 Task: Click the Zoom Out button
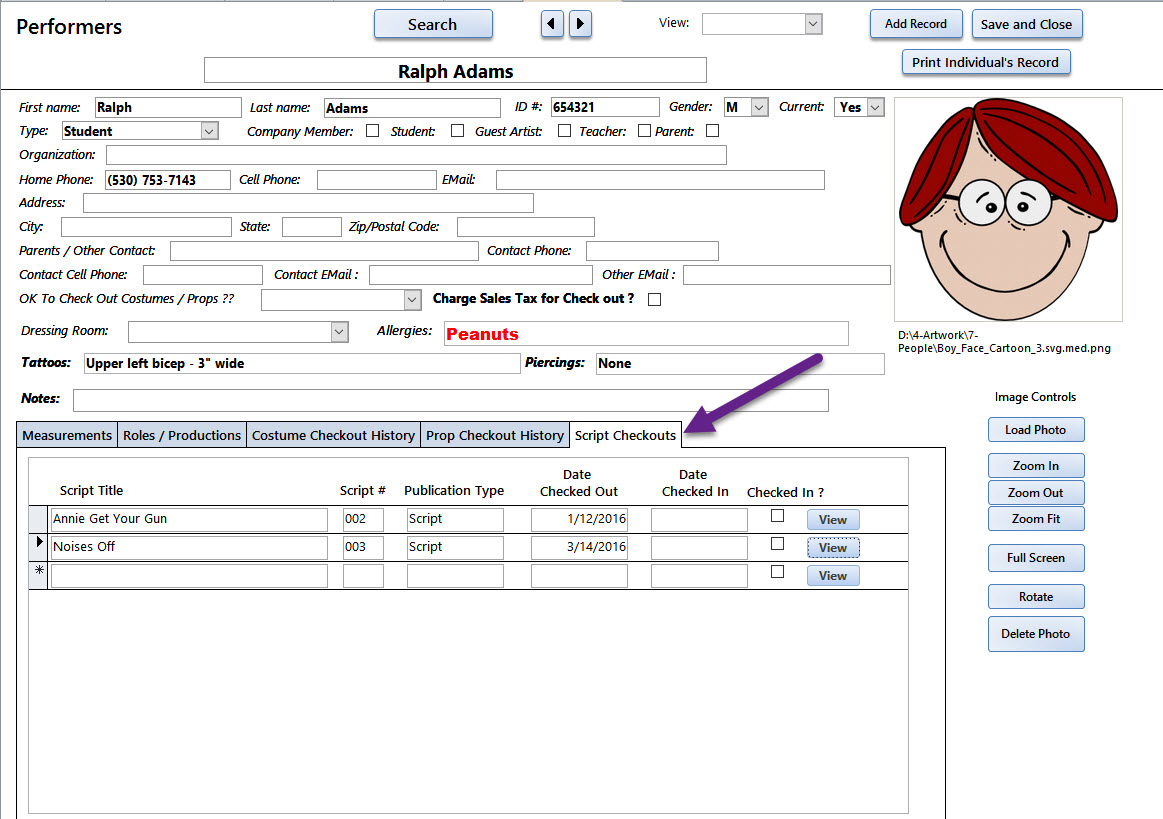coord(1036,493)
